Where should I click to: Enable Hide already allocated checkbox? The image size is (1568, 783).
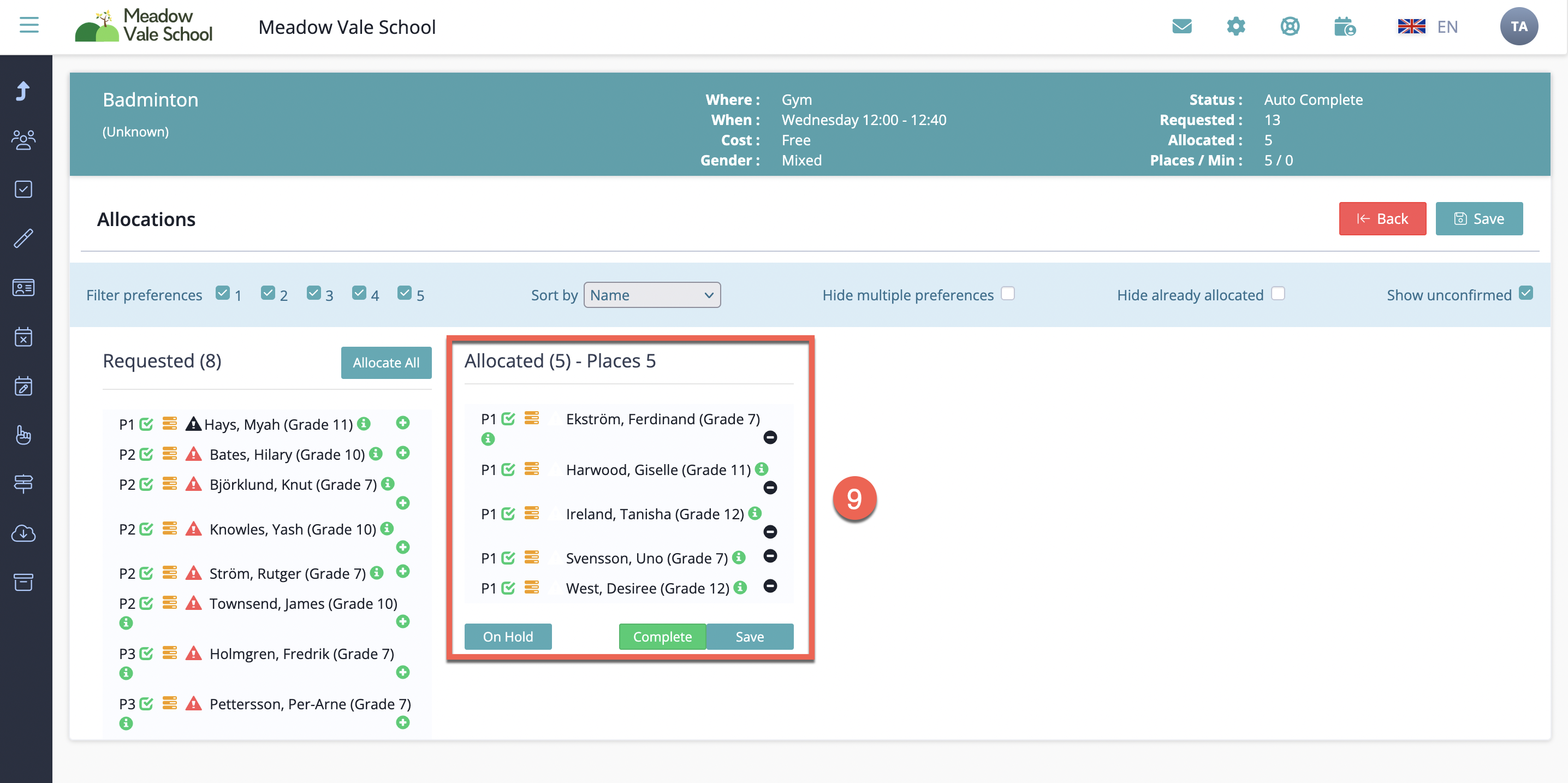coord(1278,293)
